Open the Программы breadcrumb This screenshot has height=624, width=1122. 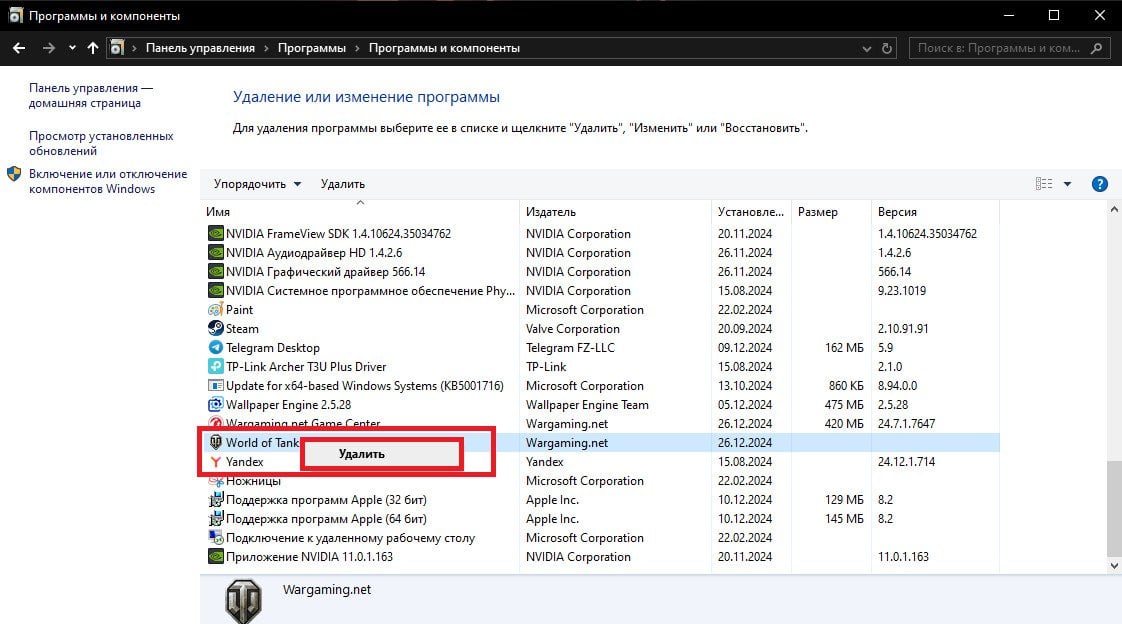pyautogui.click(x=311, y=48)
